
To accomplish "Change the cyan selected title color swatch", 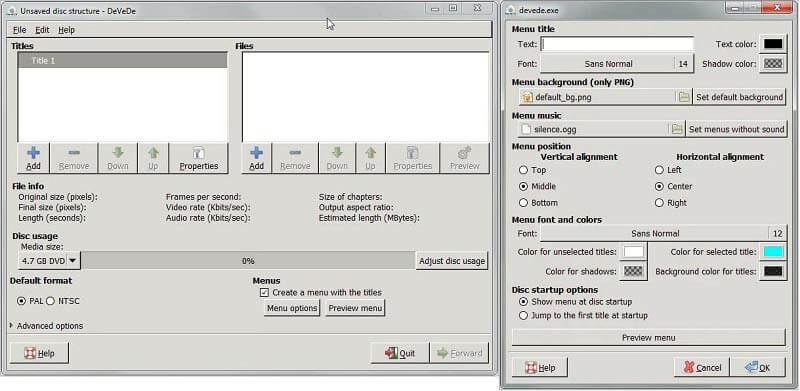I will 773,252.
